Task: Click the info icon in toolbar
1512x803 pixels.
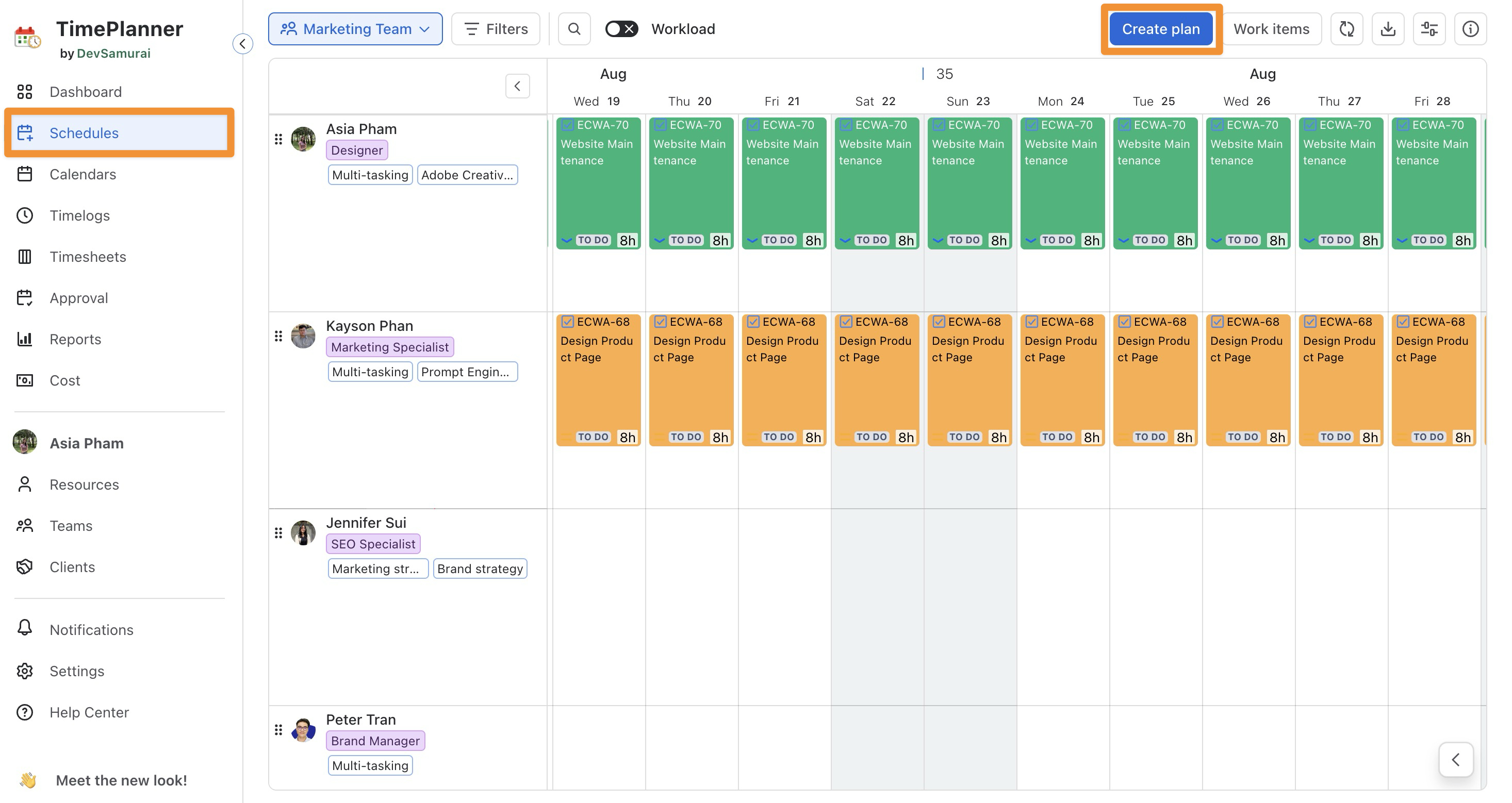Action: pos(1470,29)
